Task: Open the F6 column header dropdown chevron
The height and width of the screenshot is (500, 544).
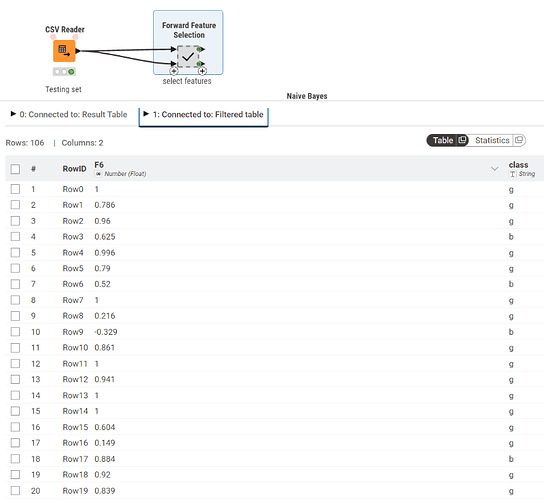Action: (494, 169)
